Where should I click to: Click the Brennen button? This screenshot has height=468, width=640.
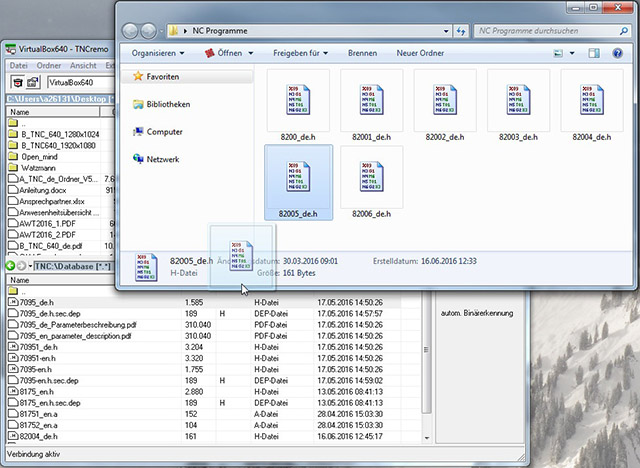coord(362,52)
